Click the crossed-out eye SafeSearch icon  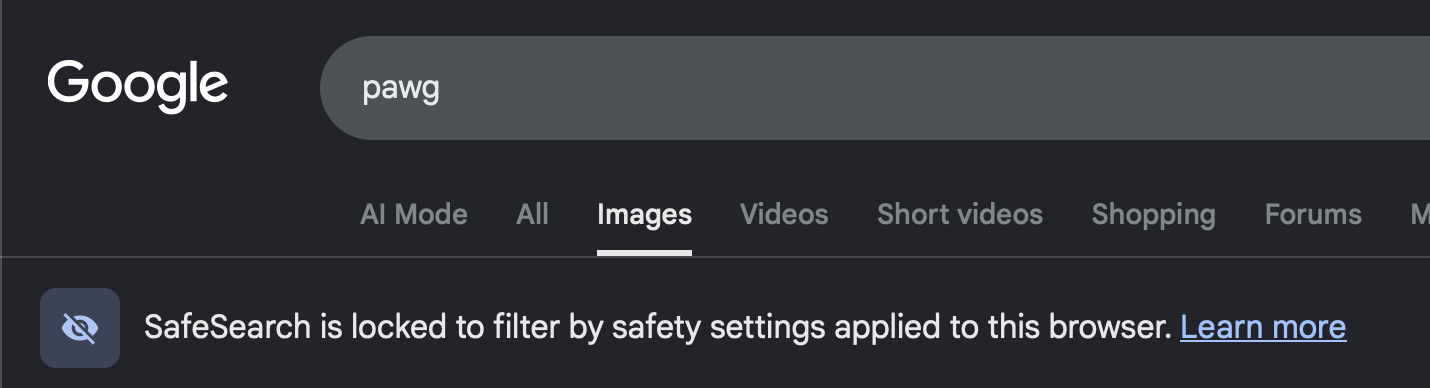(80, 328)
